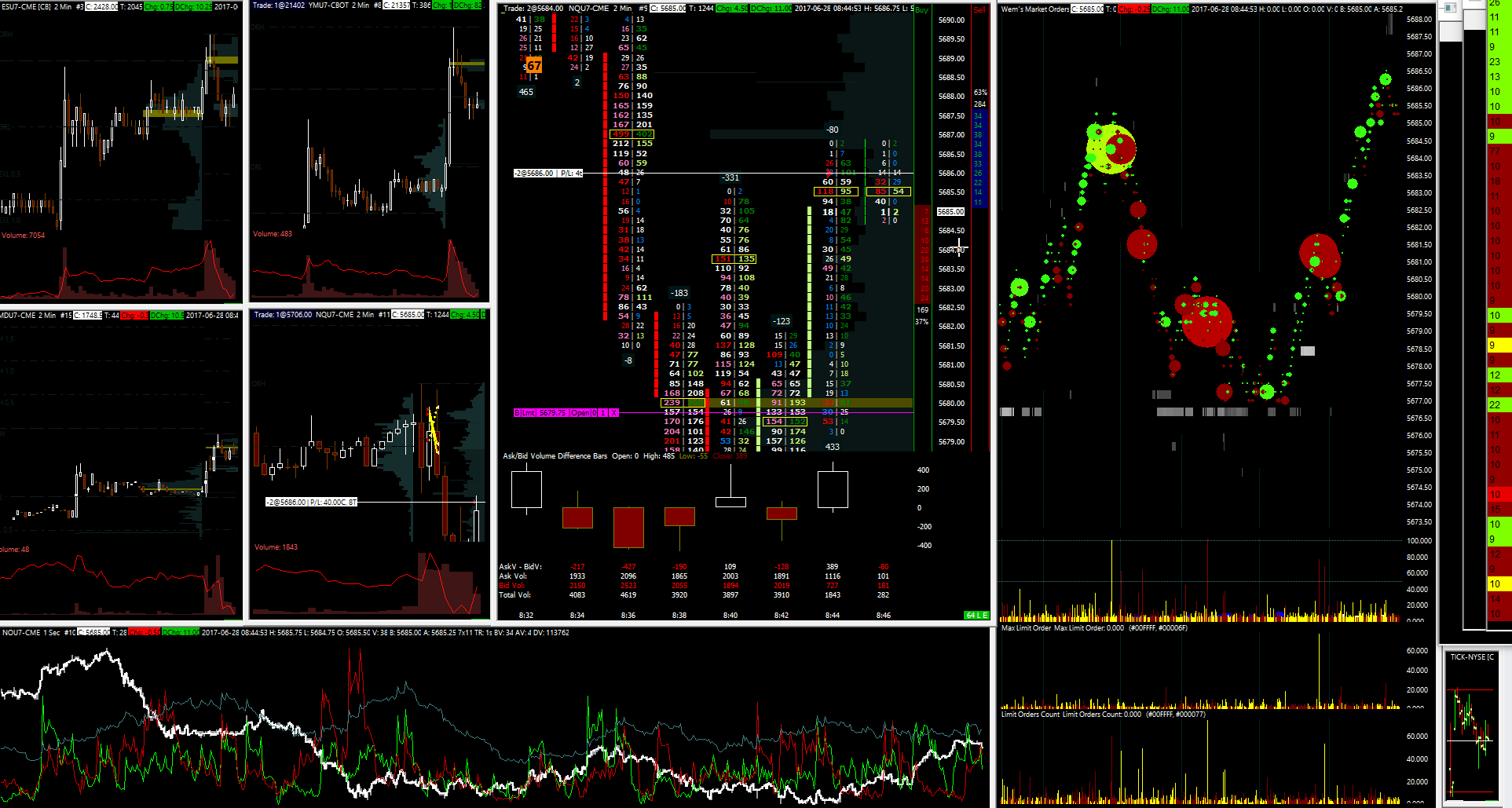Click the Max Limit Order study label
The width and height of the screenshot is (1512, 808).
tap(1026, 628)
